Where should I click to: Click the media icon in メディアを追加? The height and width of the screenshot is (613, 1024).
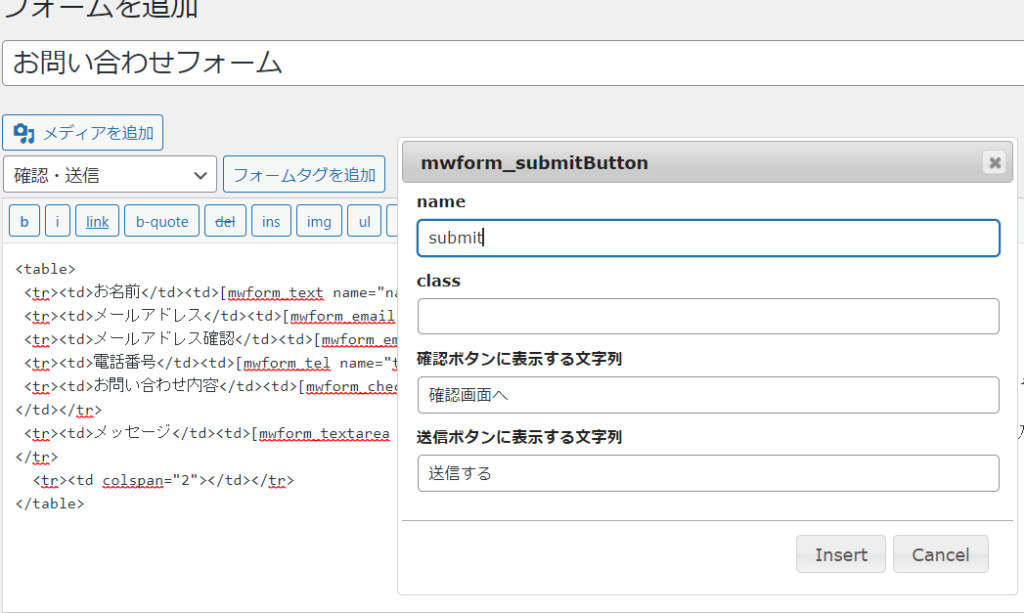click(x=24, y=133)
